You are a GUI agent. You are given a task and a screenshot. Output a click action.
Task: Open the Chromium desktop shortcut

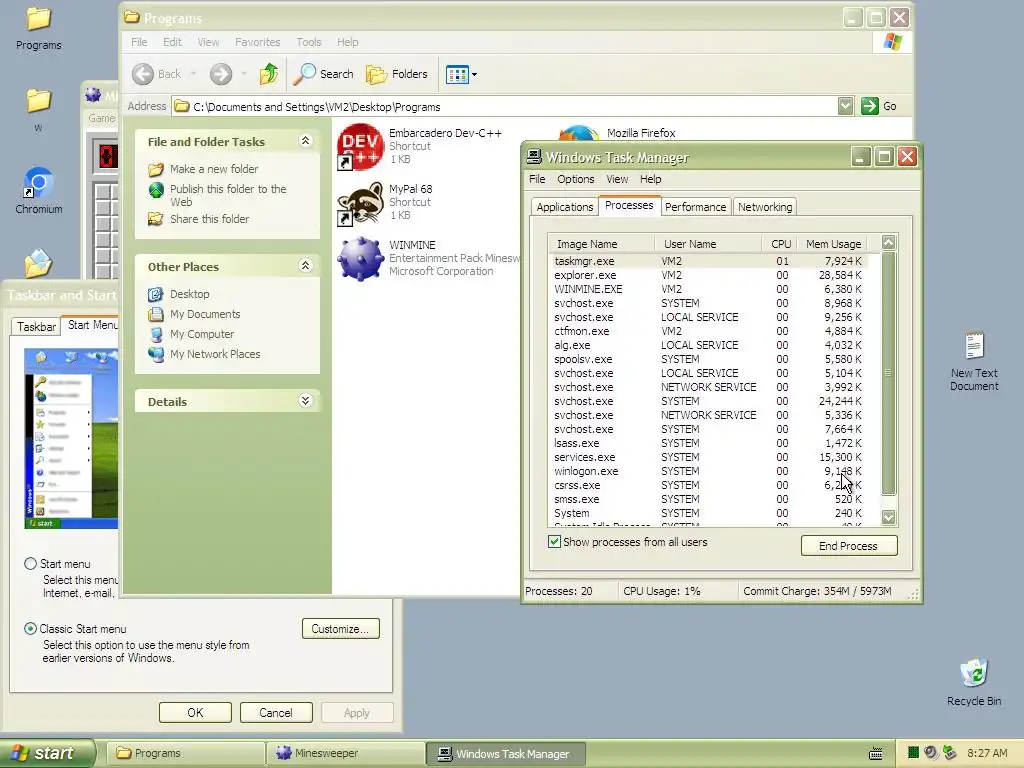point(39,190)
